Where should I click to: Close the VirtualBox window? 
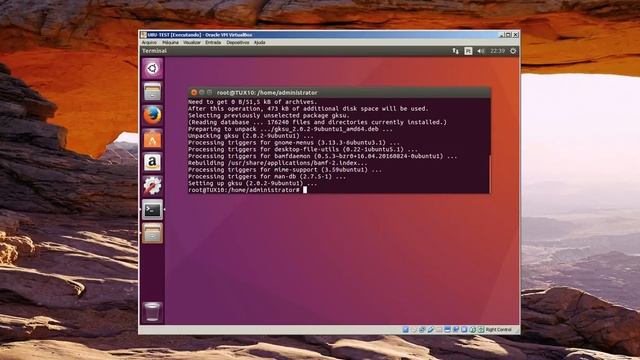point(516,35)
